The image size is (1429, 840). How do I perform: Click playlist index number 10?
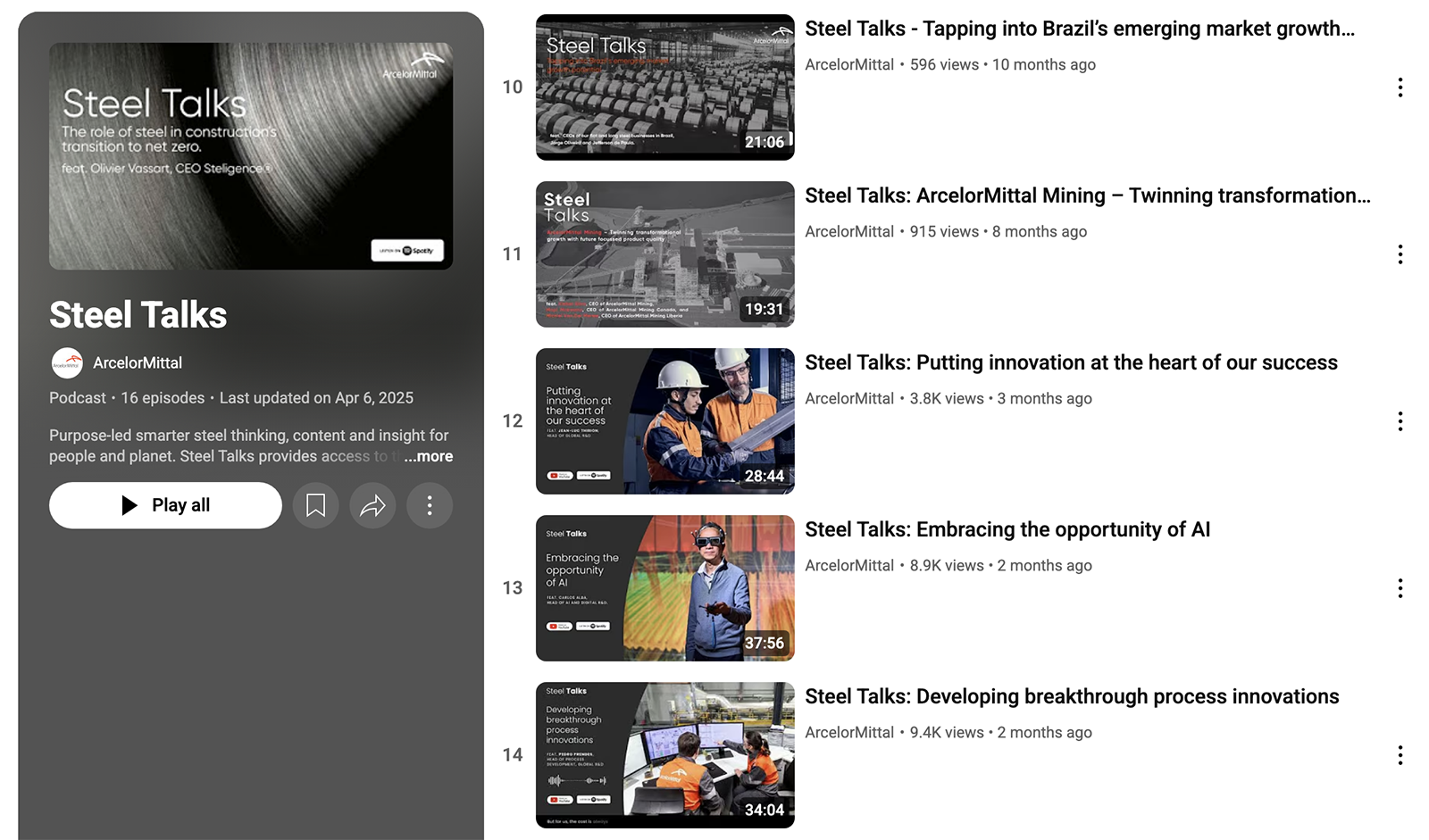pyautogui.click(x=513, y=87)
